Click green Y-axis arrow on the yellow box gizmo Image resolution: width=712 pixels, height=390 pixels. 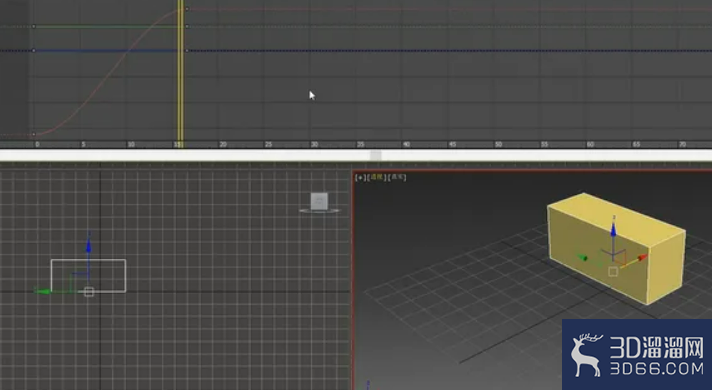pyautogui.click(x=582, y=257)
